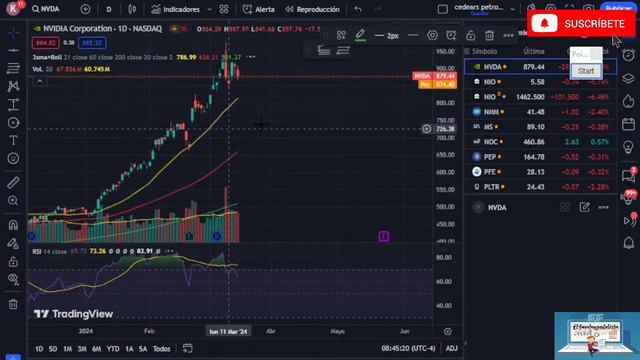640x360 pixels.
Task: Set chart range to 1D
Action: click(39, 349)
